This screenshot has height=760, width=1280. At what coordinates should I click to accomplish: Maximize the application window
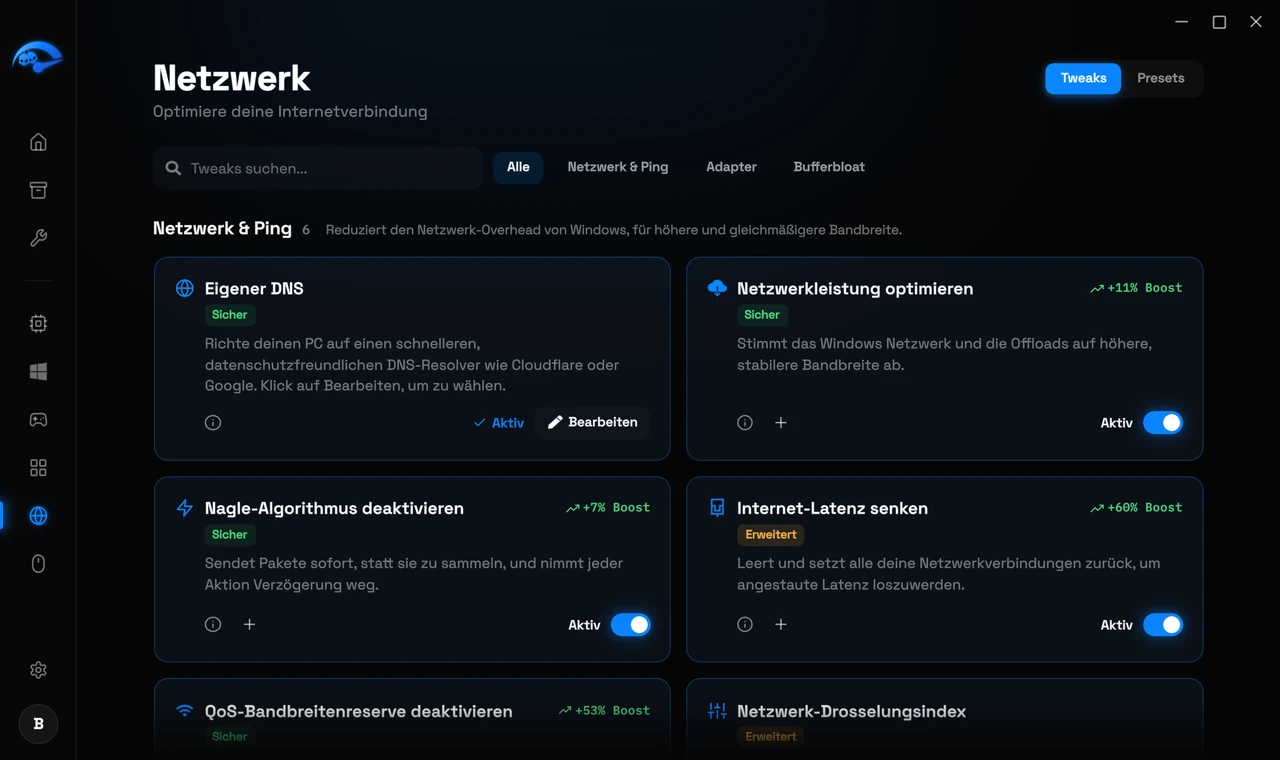pos(1219,22)
